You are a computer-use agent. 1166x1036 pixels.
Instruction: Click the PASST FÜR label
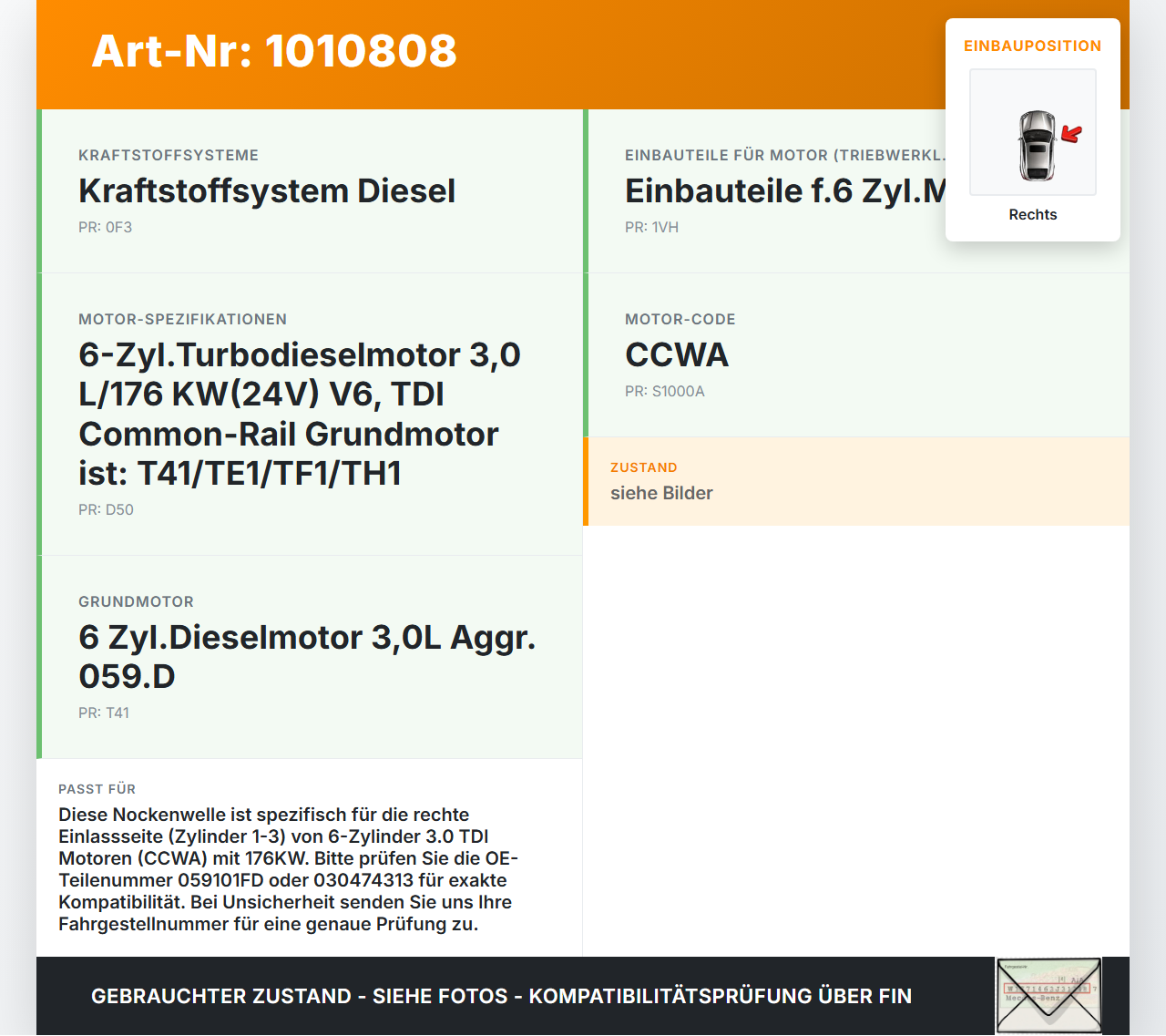[97, 789]
